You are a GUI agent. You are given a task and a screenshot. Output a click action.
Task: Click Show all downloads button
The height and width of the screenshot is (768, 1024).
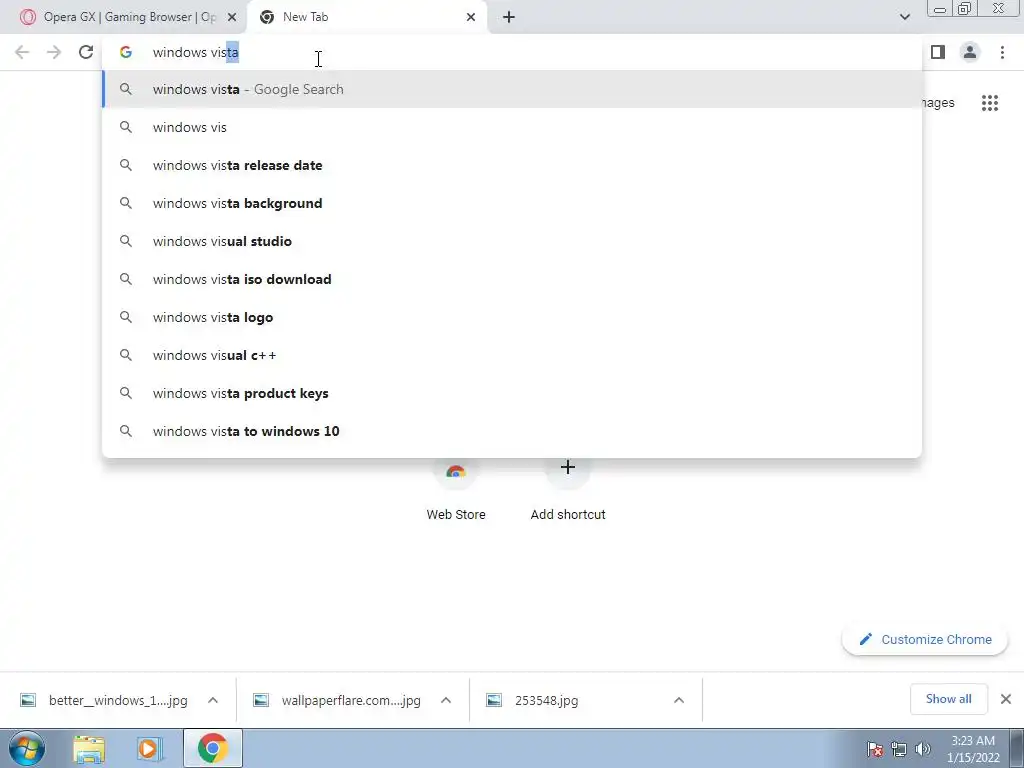pyautogui.click(x=948, y=699)
